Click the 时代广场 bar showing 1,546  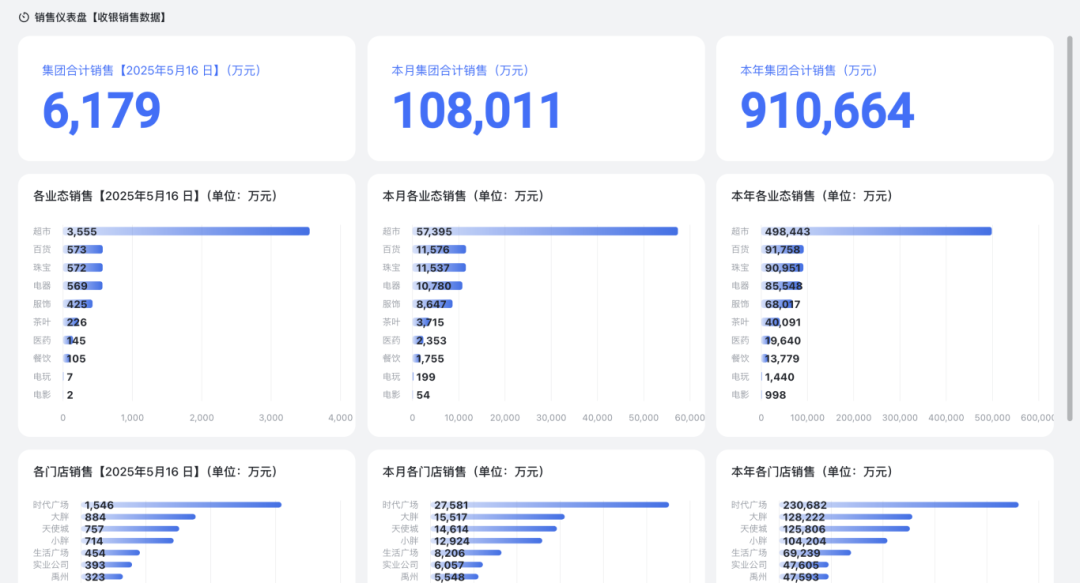[181, 505]
